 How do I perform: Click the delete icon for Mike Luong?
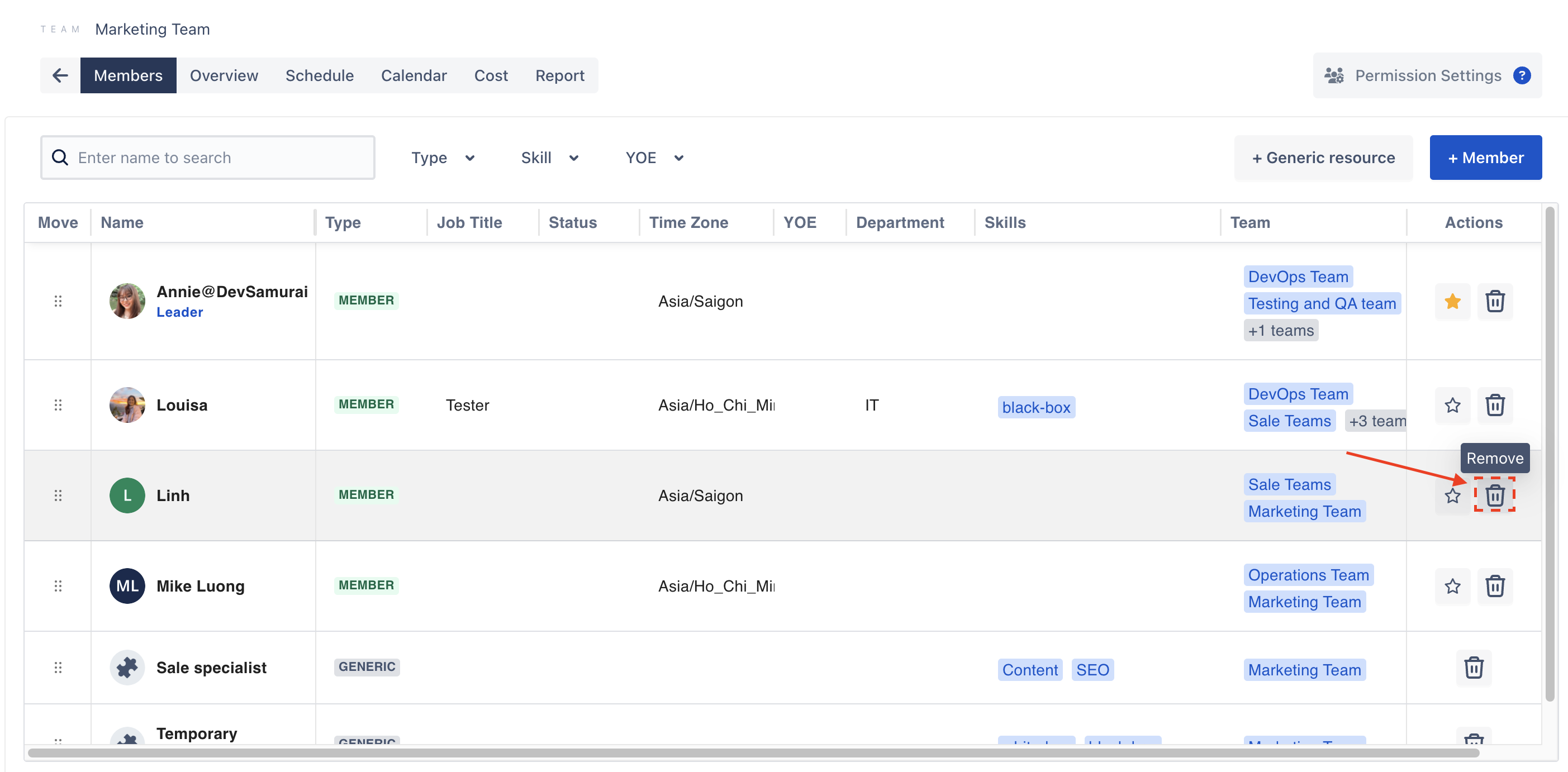[x=1493, y=586]
